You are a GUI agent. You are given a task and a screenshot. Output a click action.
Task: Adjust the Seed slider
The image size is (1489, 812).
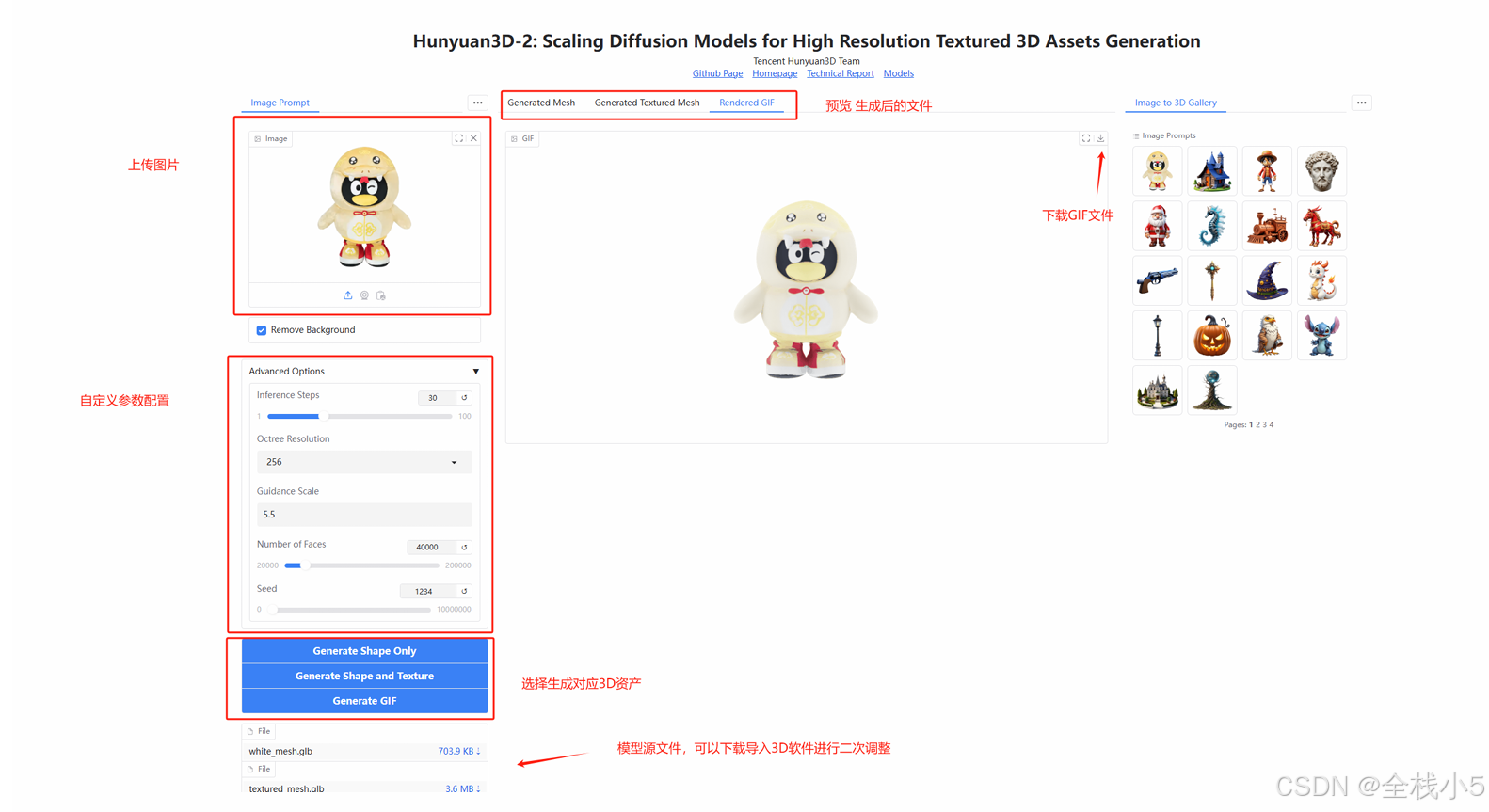tap(348, 610)
